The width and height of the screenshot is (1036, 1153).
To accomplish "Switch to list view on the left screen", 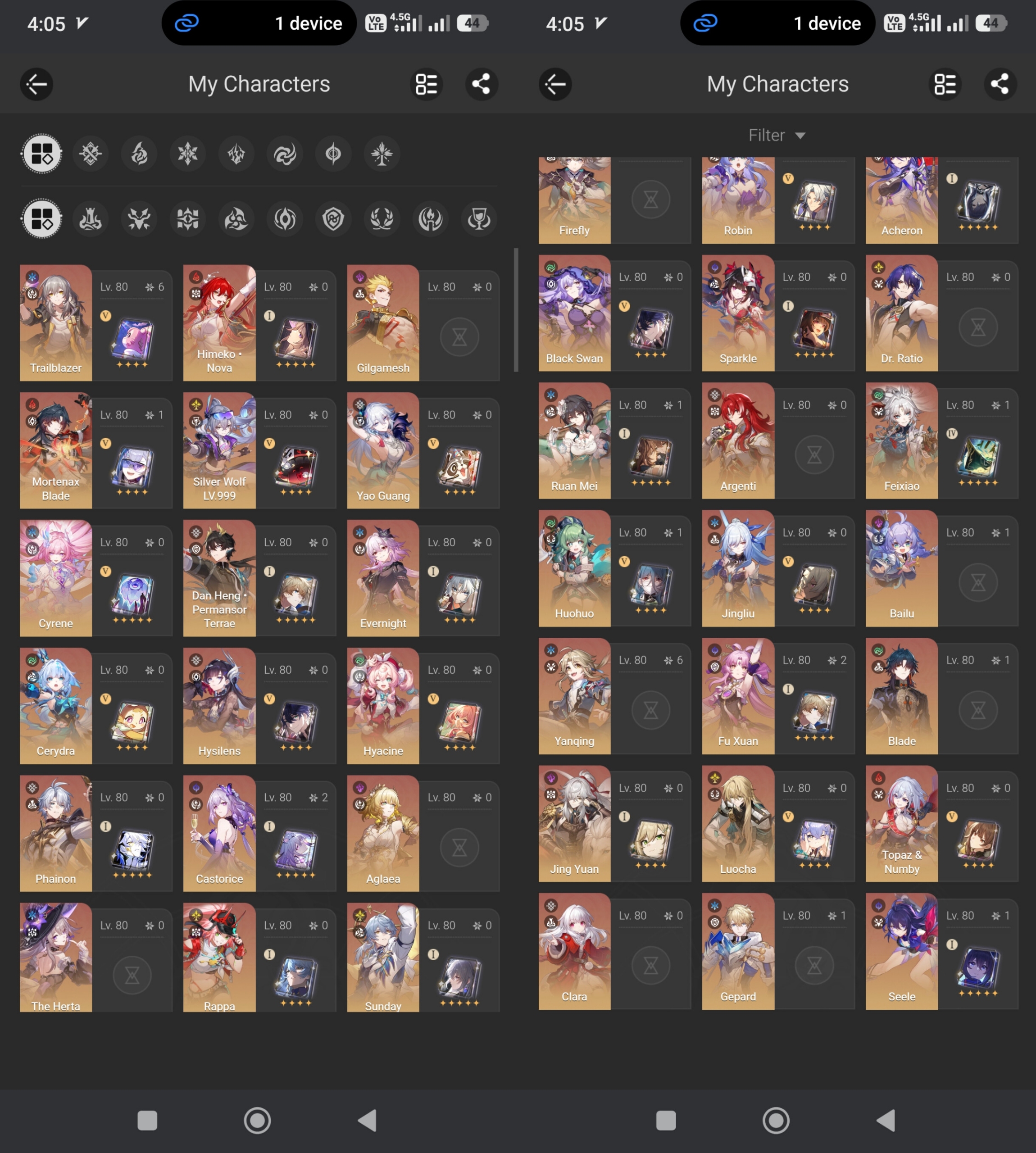I will pos(427,84).
